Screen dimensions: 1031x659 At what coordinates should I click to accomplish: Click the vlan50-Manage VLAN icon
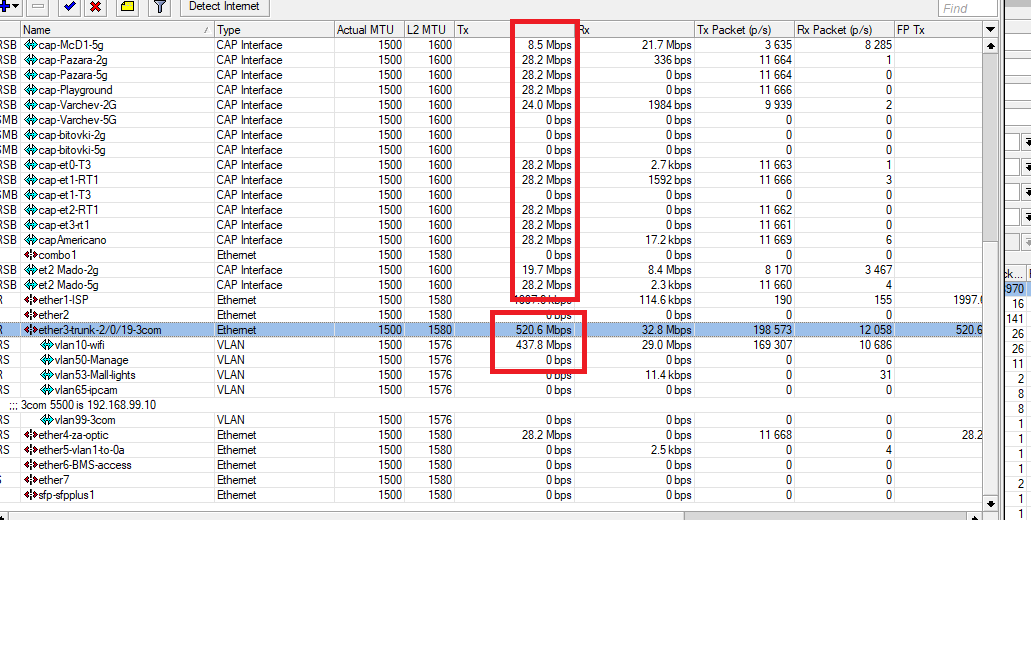(x=47, y=360)
